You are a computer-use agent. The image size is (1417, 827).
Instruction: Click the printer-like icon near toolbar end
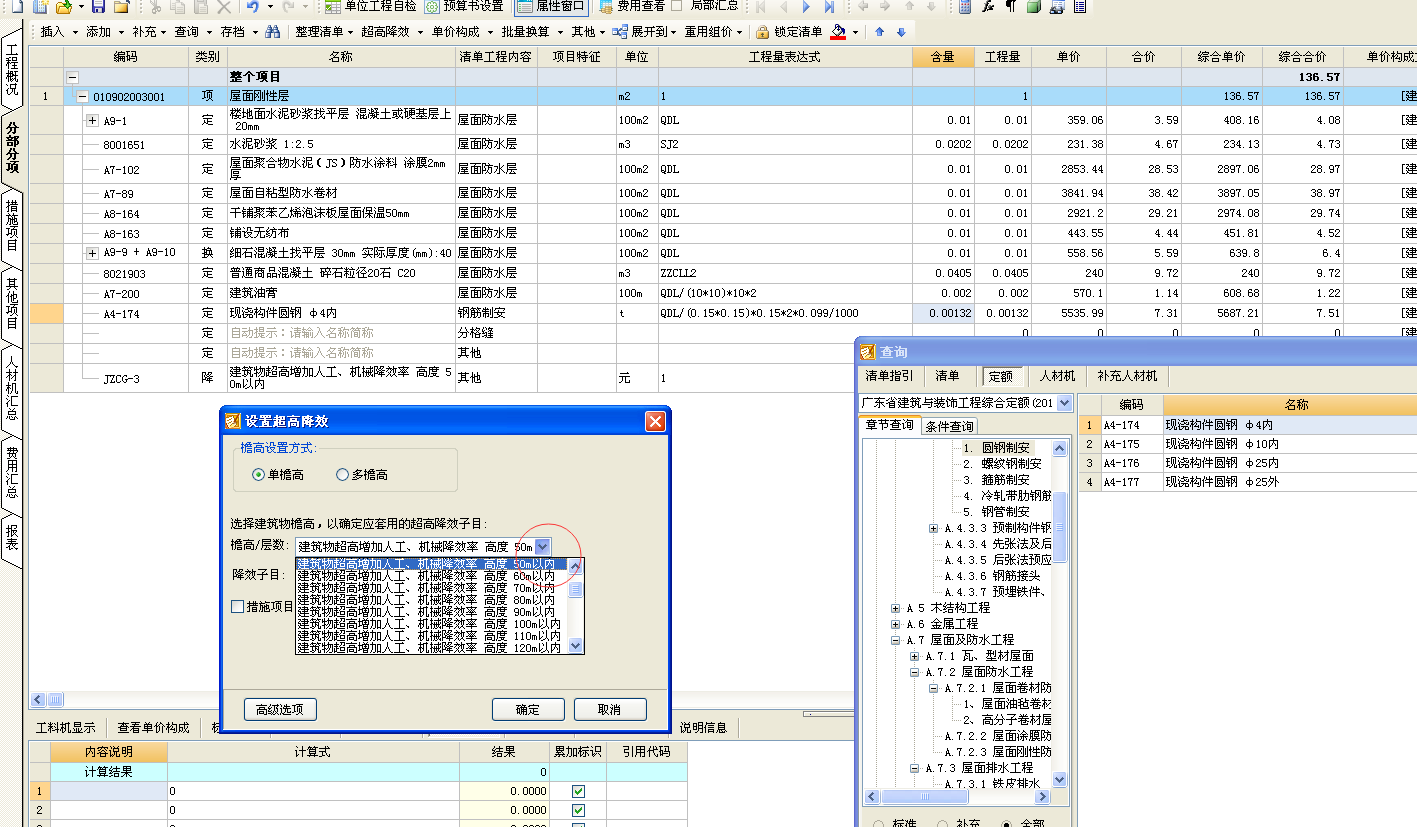tap(1056, 7)
